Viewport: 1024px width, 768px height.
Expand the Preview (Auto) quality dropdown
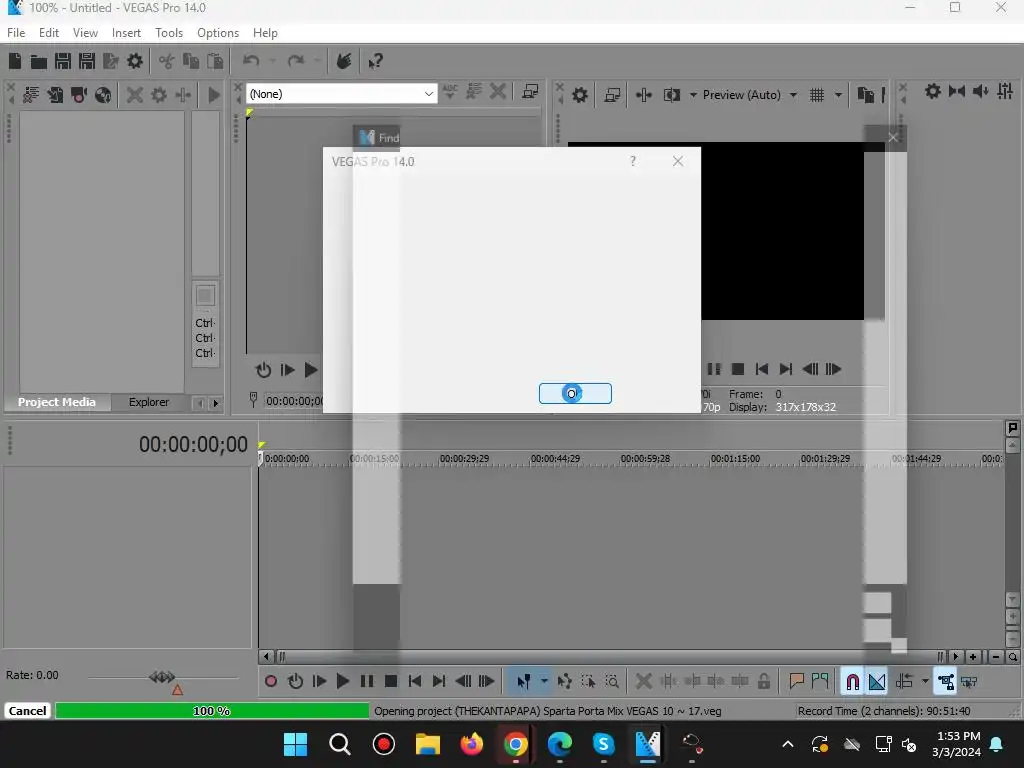(793, 95)
